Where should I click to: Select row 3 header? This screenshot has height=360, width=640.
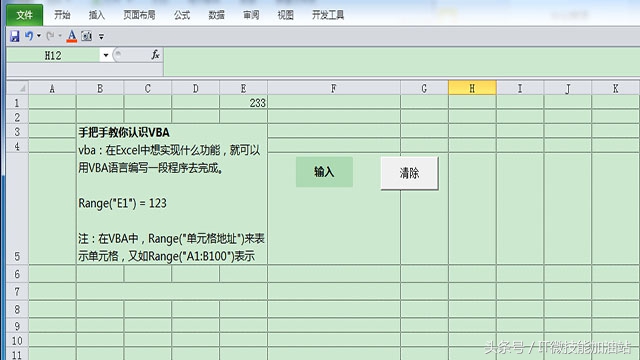(17, 131)
